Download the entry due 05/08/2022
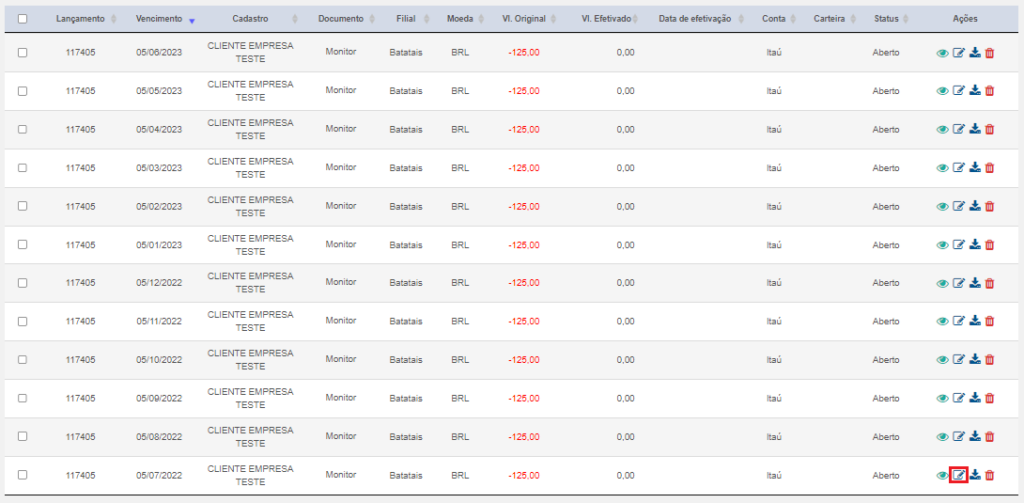Viewport: 1024px width, 503px height. pyautogui.click(x=975, y=437)
